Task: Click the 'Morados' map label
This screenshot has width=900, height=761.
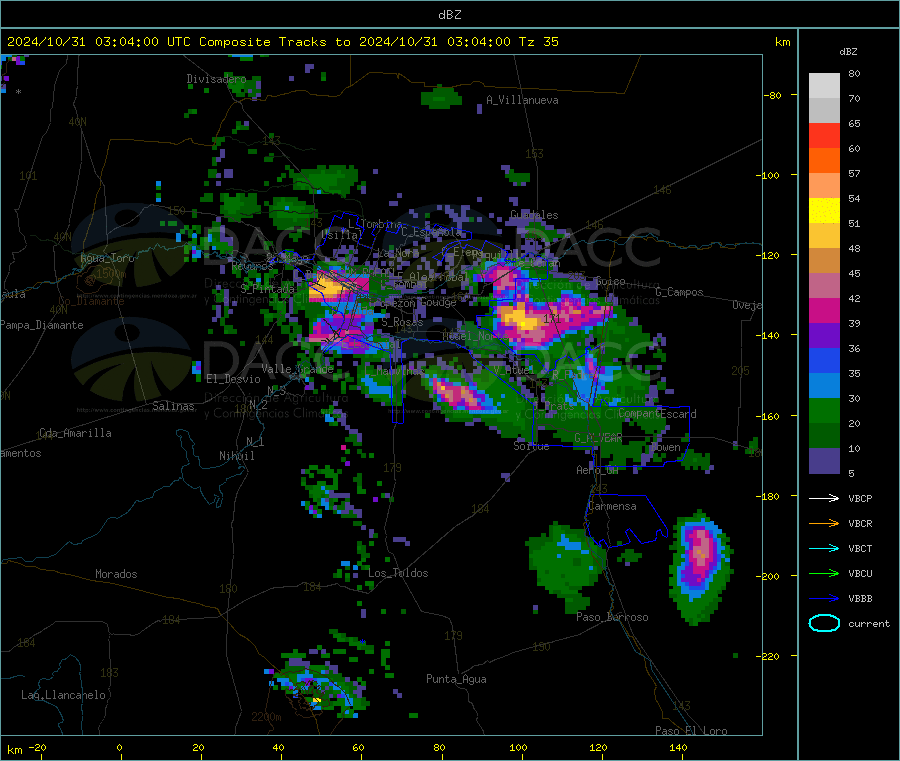Action: pos(116,574)
